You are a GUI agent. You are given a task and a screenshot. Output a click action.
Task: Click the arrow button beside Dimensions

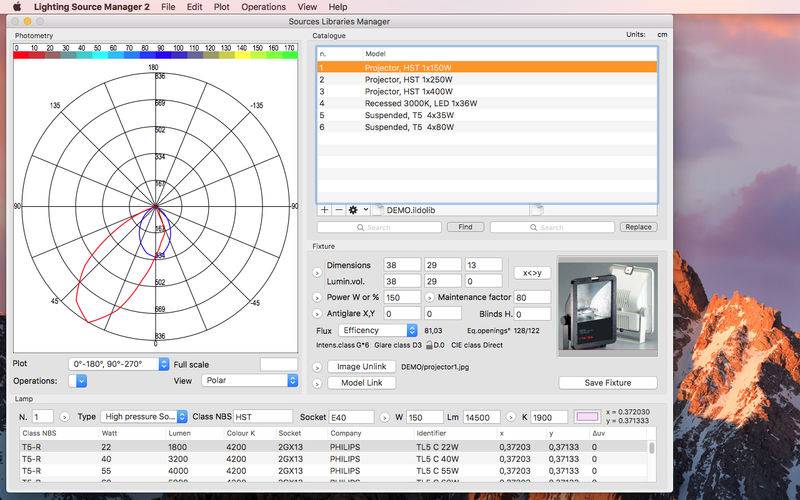318,272
